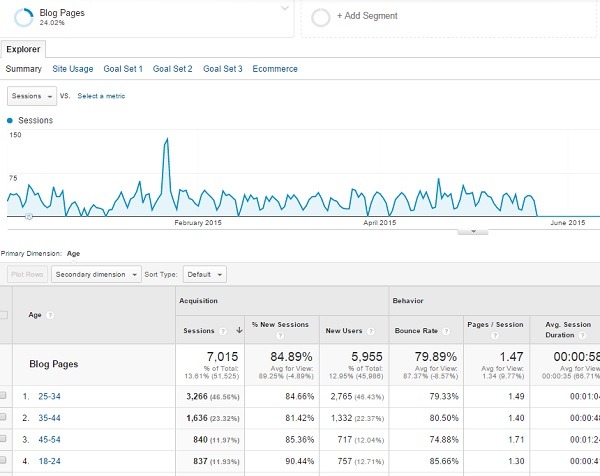Screen dimensions: 600x476
Task: Click the February spike peak on sessions chart
Action: pos(167,139)
